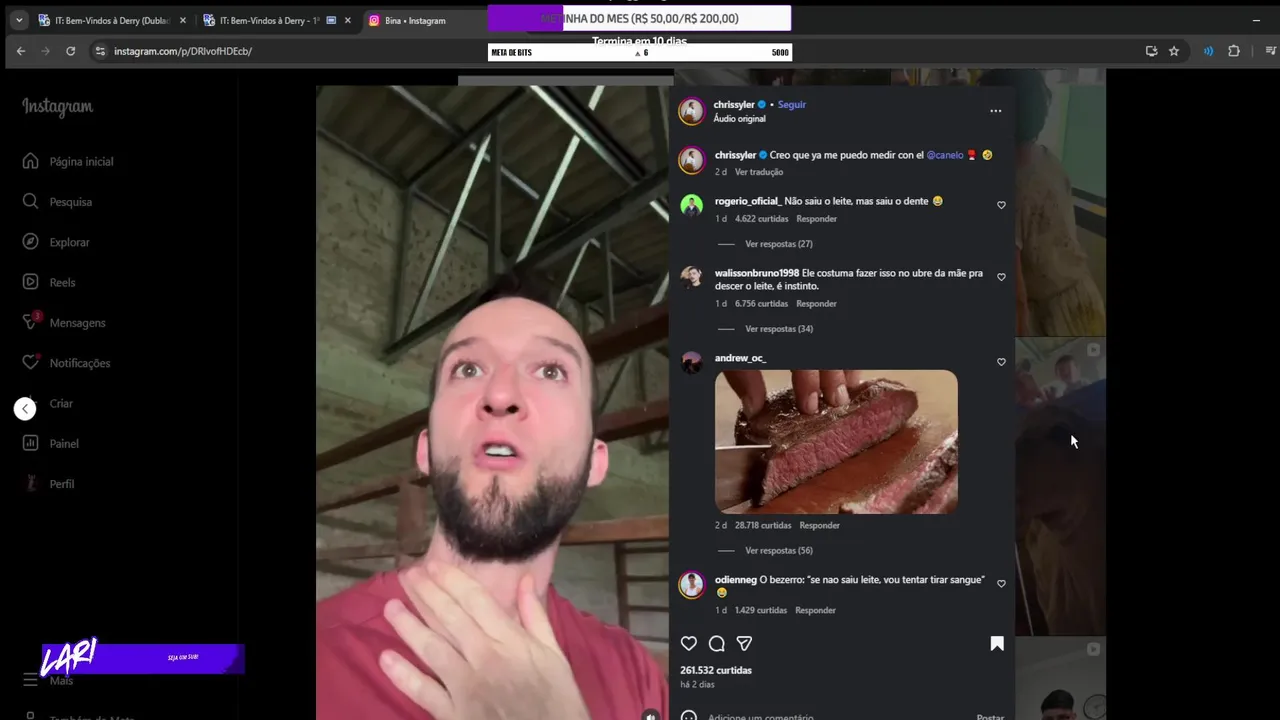Expand Ver respostas (27) replies

778,244
